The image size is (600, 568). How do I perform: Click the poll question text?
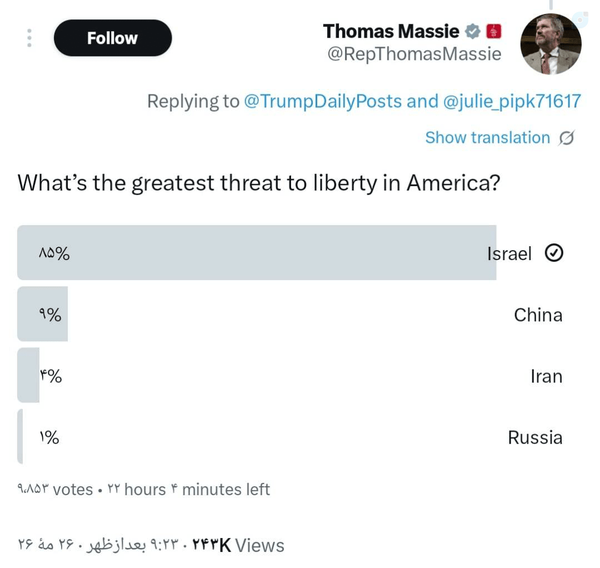point(259,183)
